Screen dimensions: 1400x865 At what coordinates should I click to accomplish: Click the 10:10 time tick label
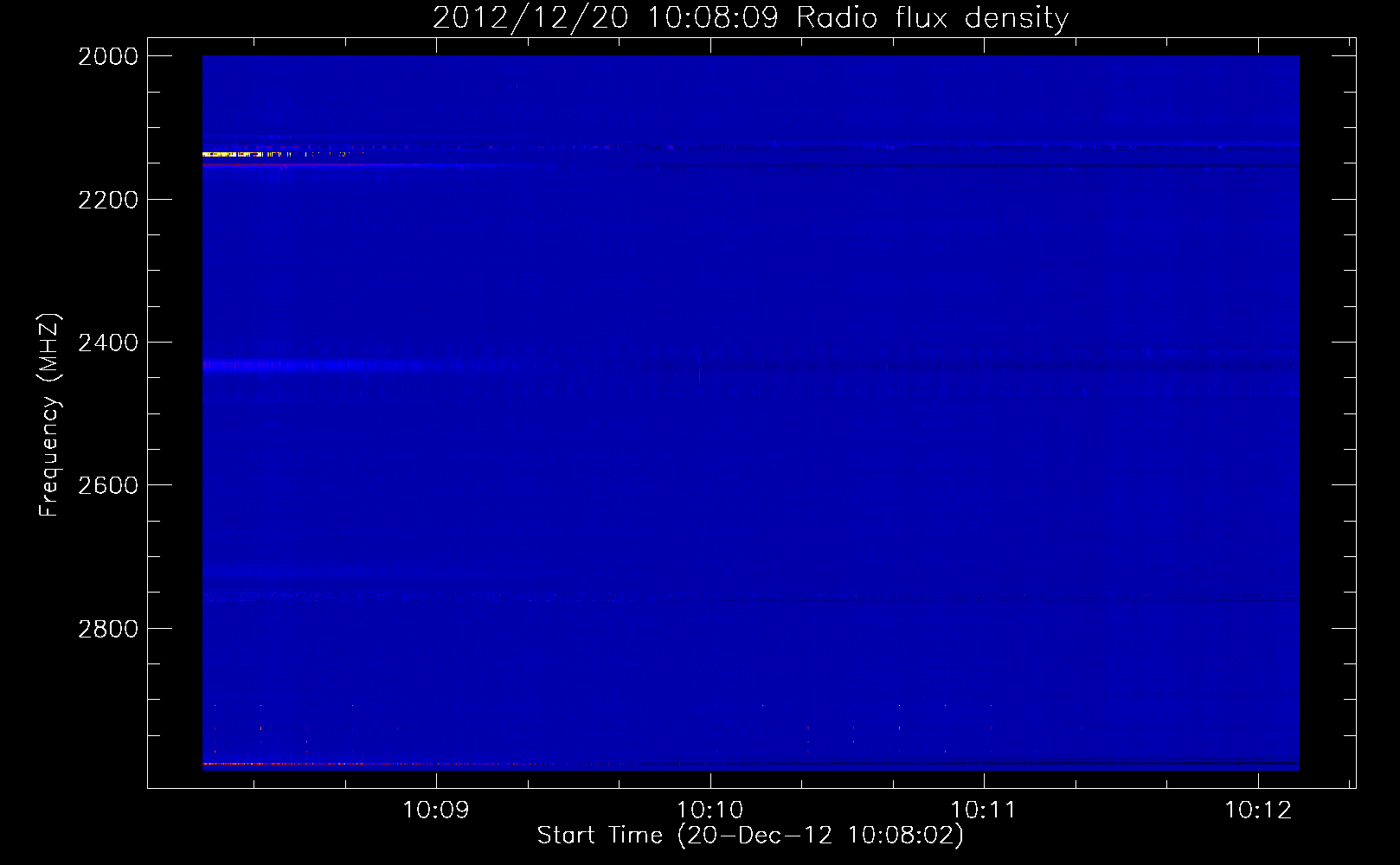click(x=710, y=810)
